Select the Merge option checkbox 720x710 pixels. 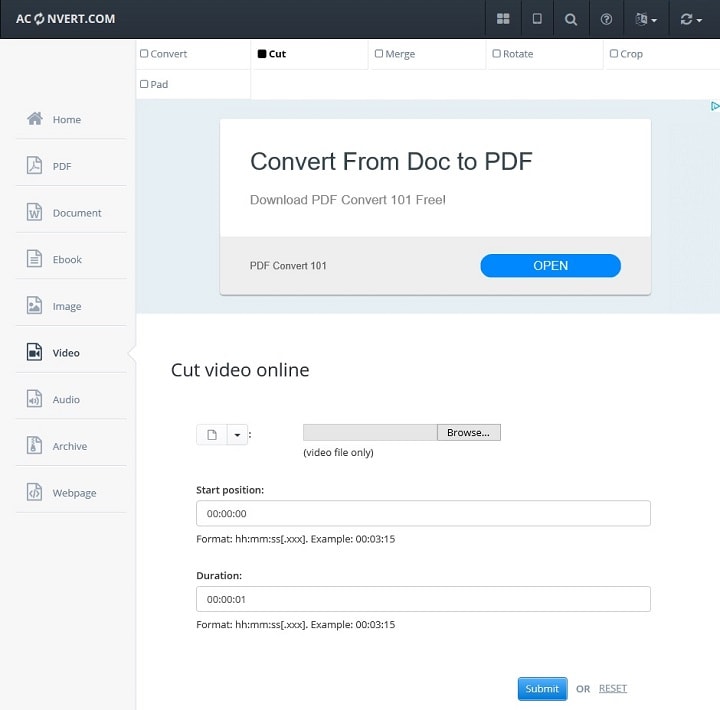pyautogui.click(x=379, y=54)
